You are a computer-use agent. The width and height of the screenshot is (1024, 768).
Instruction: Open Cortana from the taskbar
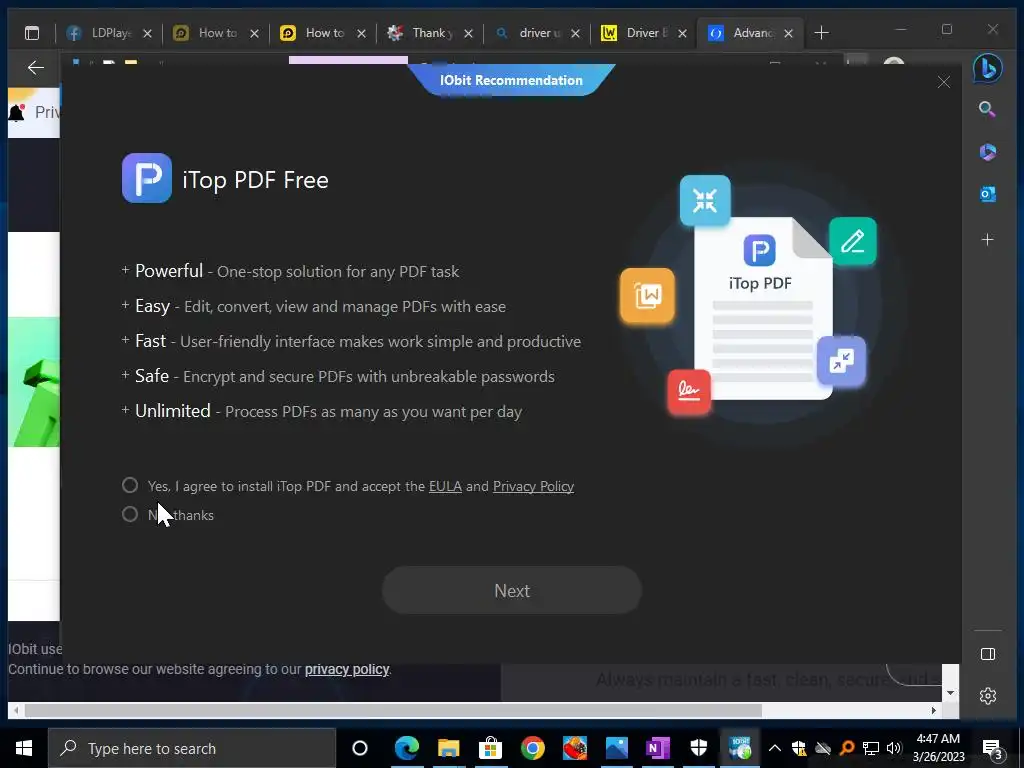click(x=360, y=748)
